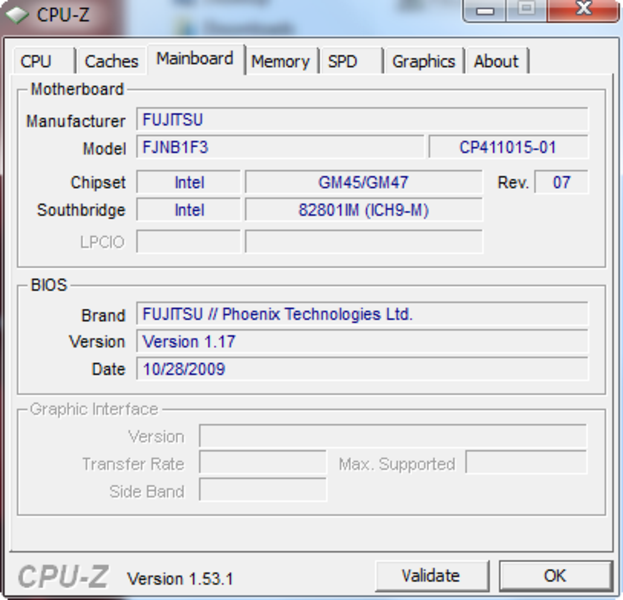The image size is (623, 600).
Task: Click the Rev. value 07
Action: (x=561, y=182)
